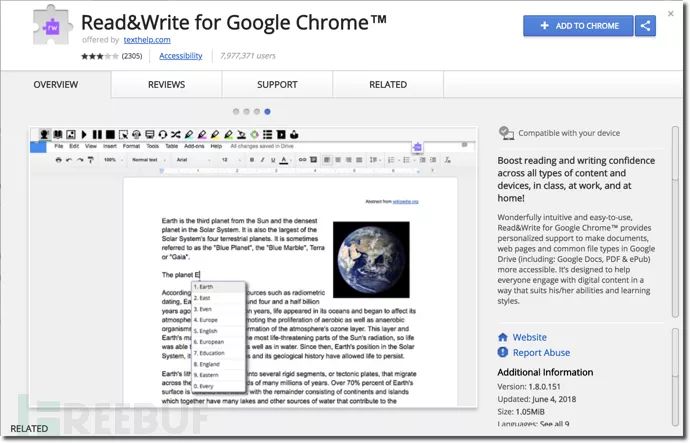Click the Read&Write prediction head icon

44,134
